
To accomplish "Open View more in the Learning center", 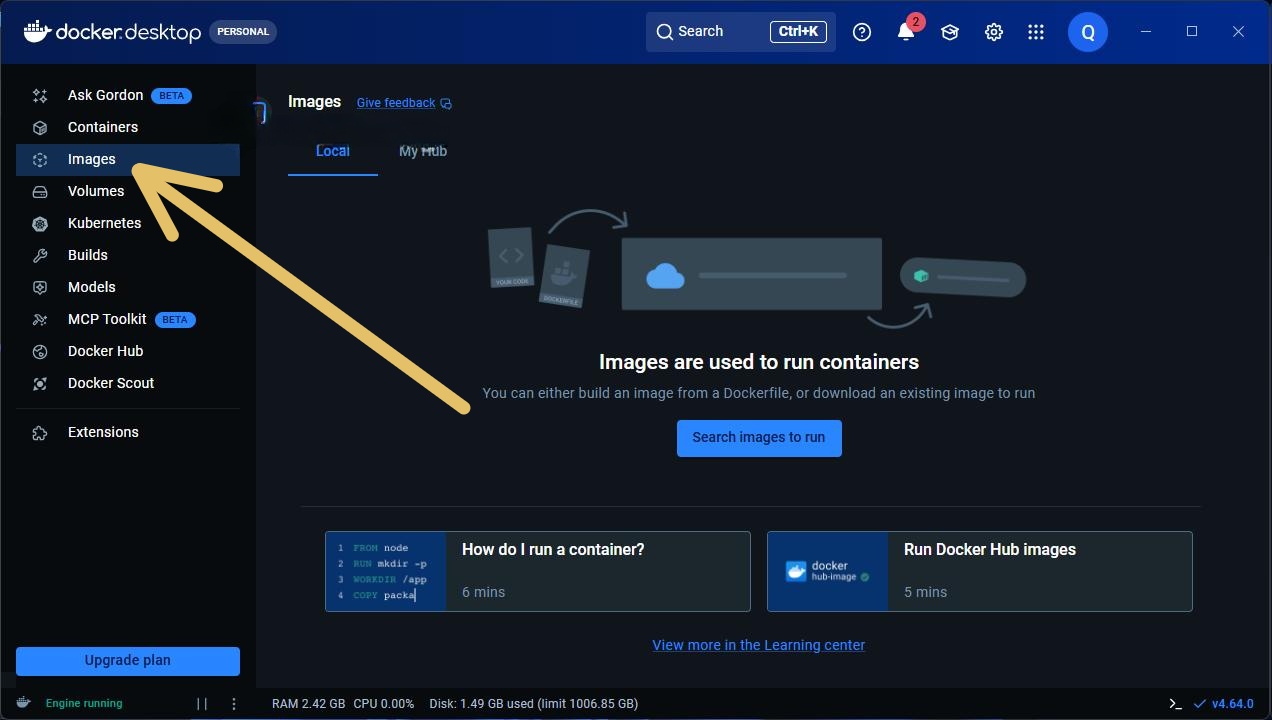I will pos(759,646).
